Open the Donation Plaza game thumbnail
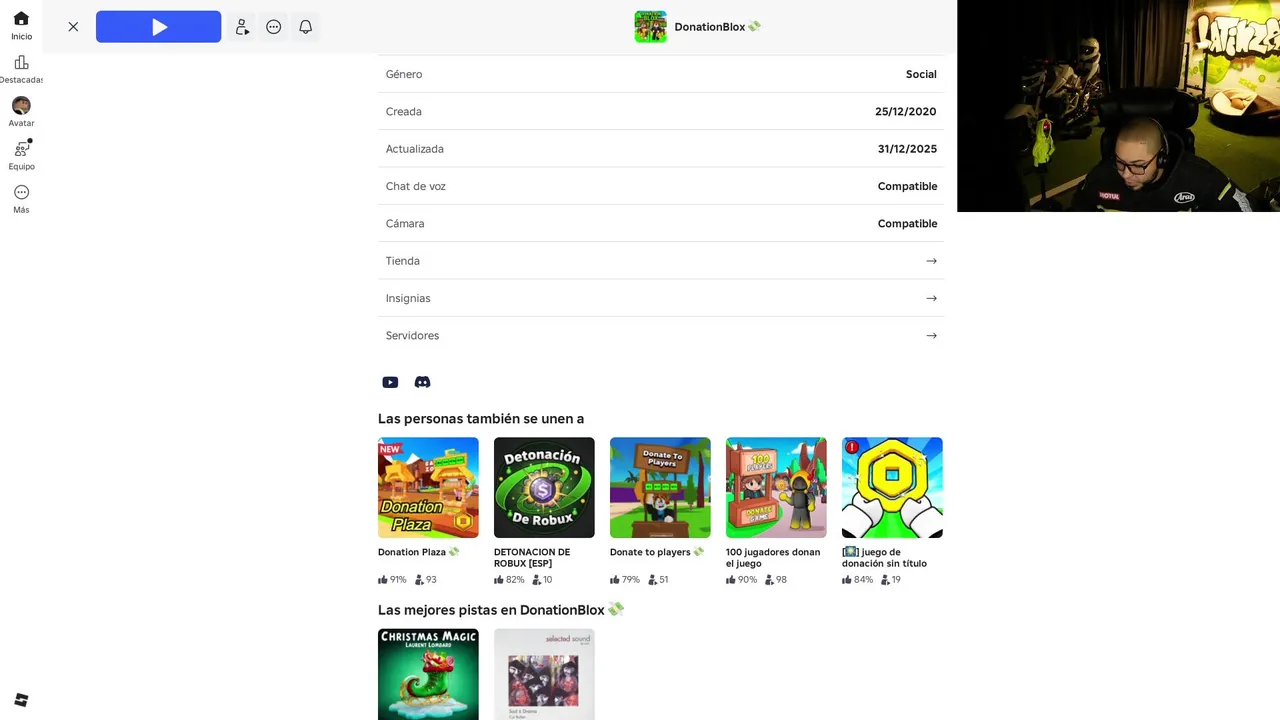Viewport: 1280px width, 720px height. coord(428,488)
